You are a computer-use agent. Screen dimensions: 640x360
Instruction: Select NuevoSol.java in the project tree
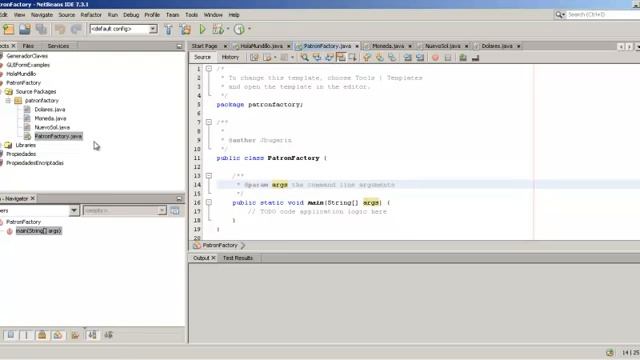(52, 127)
